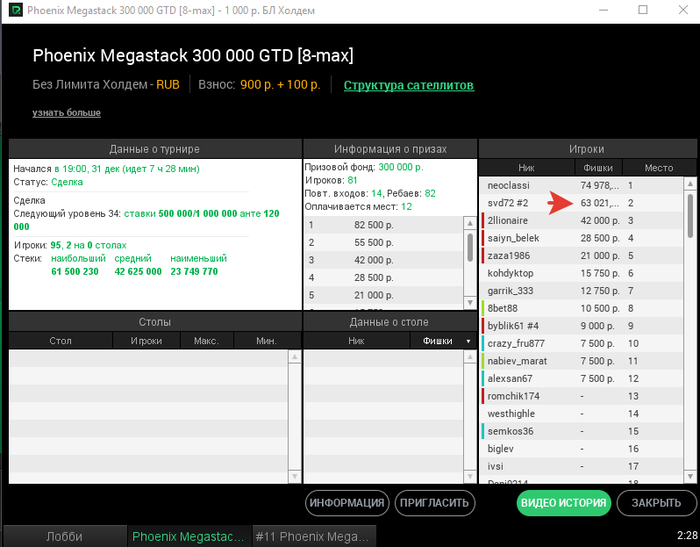Sort tables by Мин. column
The height and width of the screenshot is (547, 700).
pyautogui.click(x=267, y=341)
